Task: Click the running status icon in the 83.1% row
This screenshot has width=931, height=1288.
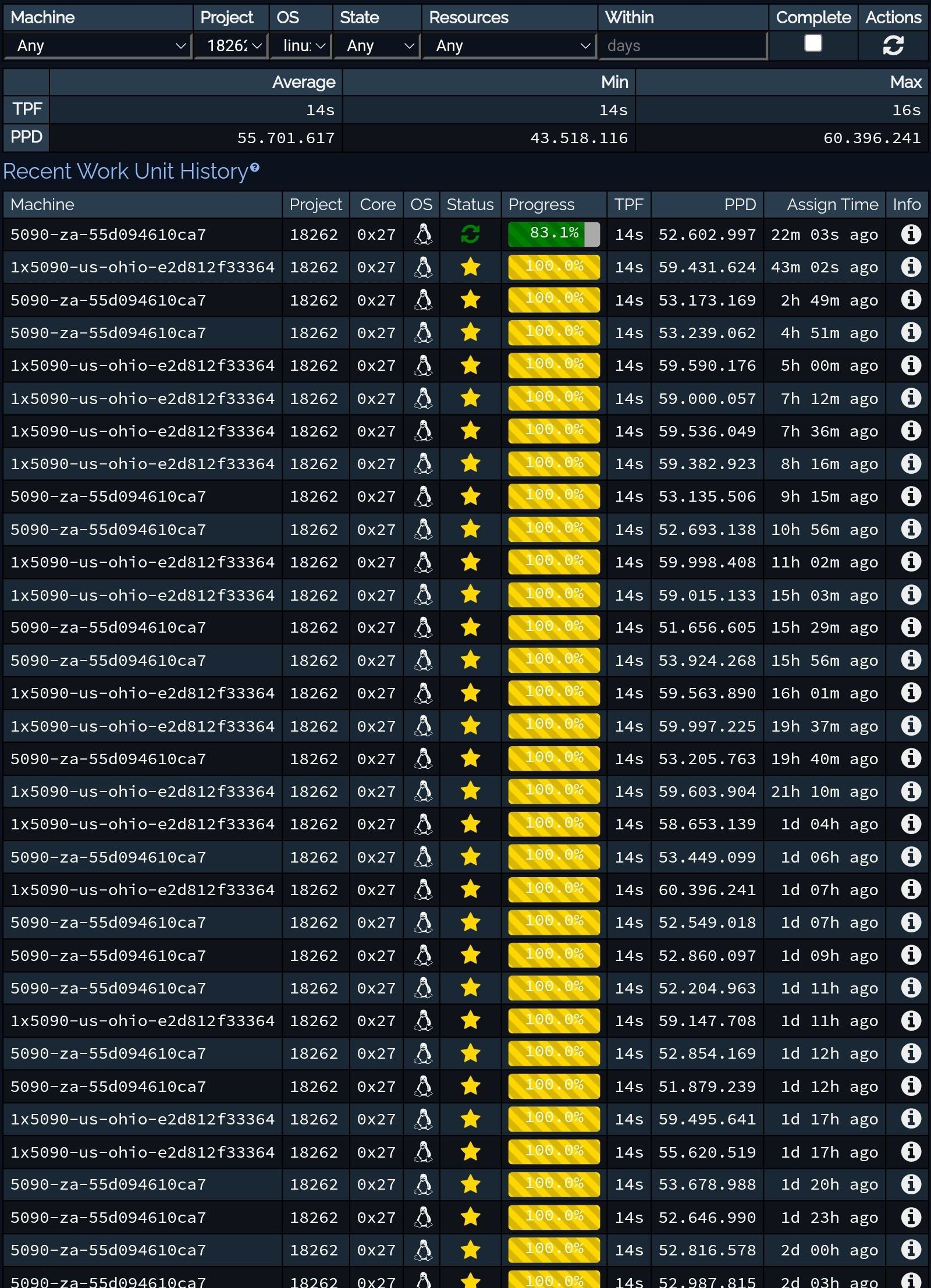Action: pos(470,235)
